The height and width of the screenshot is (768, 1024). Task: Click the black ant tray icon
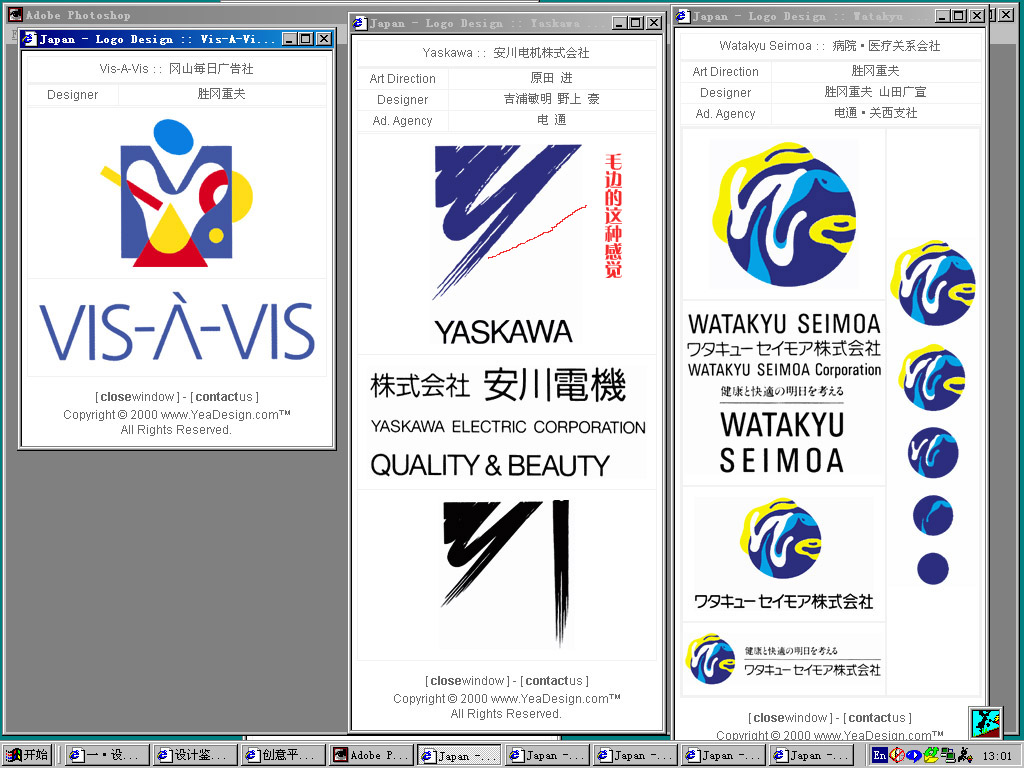[x=965, y=755]
